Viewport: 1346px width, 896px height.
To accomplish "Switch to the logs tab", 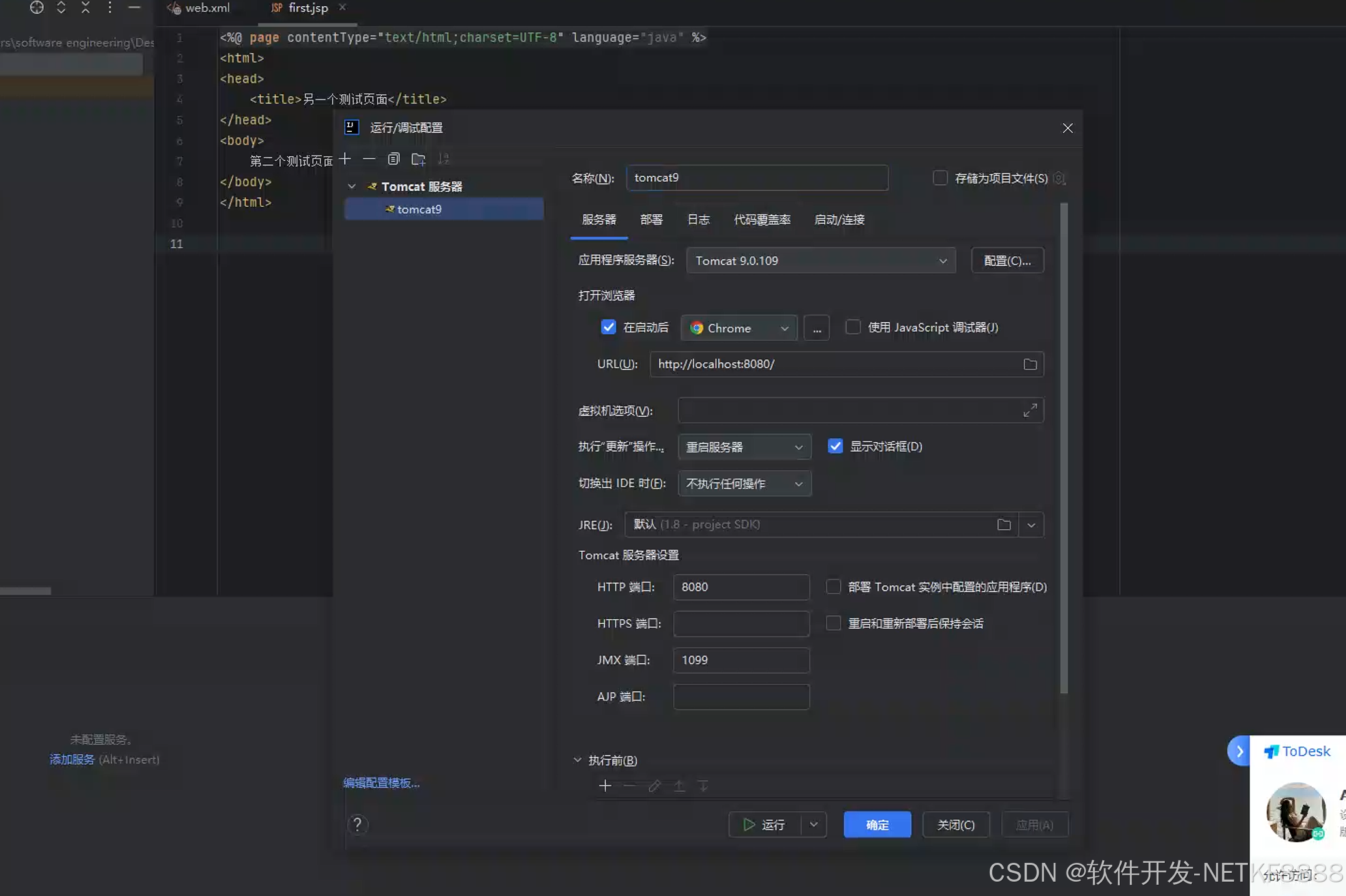I will pyautogui.click(x=698, y=220).
